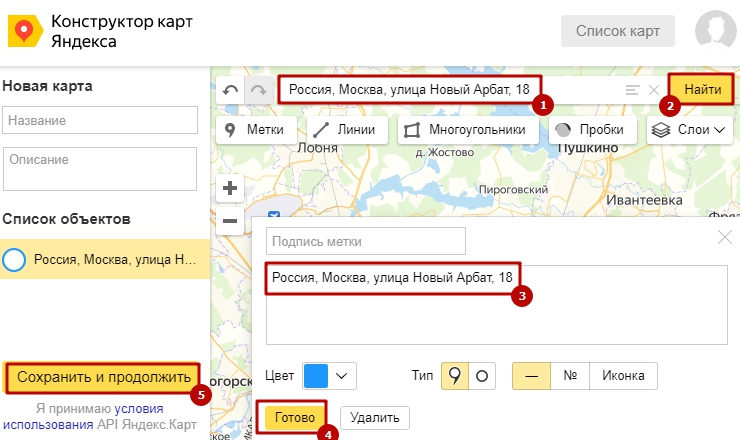Click the undo arrow icon
The width and height of the screenshot is (740, 440).
pos(231,91)
